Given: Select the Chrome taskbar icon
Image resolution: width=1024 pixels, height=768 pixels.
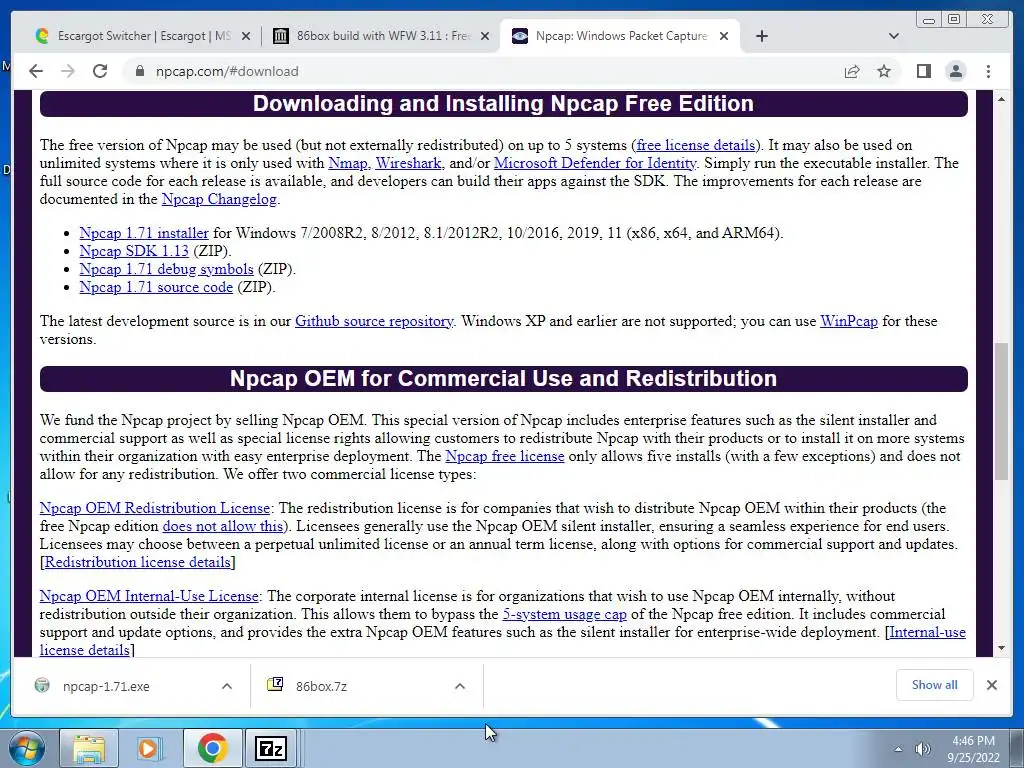Looking at the screenshot, I should [x=212, y=748].
